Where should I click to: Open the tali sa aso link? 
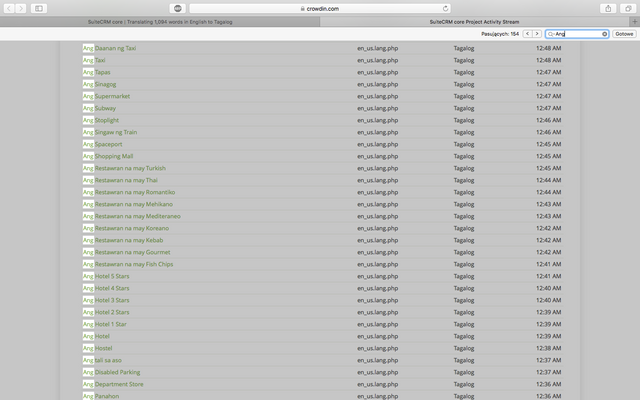click(x=102, y=360)
